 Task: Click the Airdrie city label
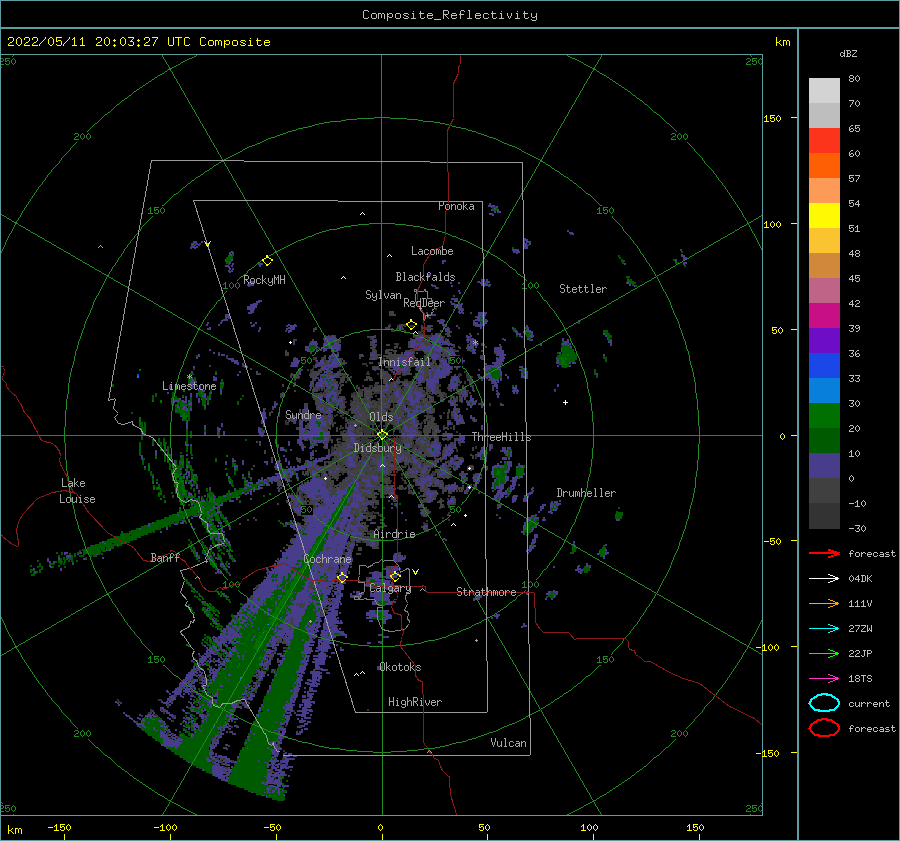point(394,534)
